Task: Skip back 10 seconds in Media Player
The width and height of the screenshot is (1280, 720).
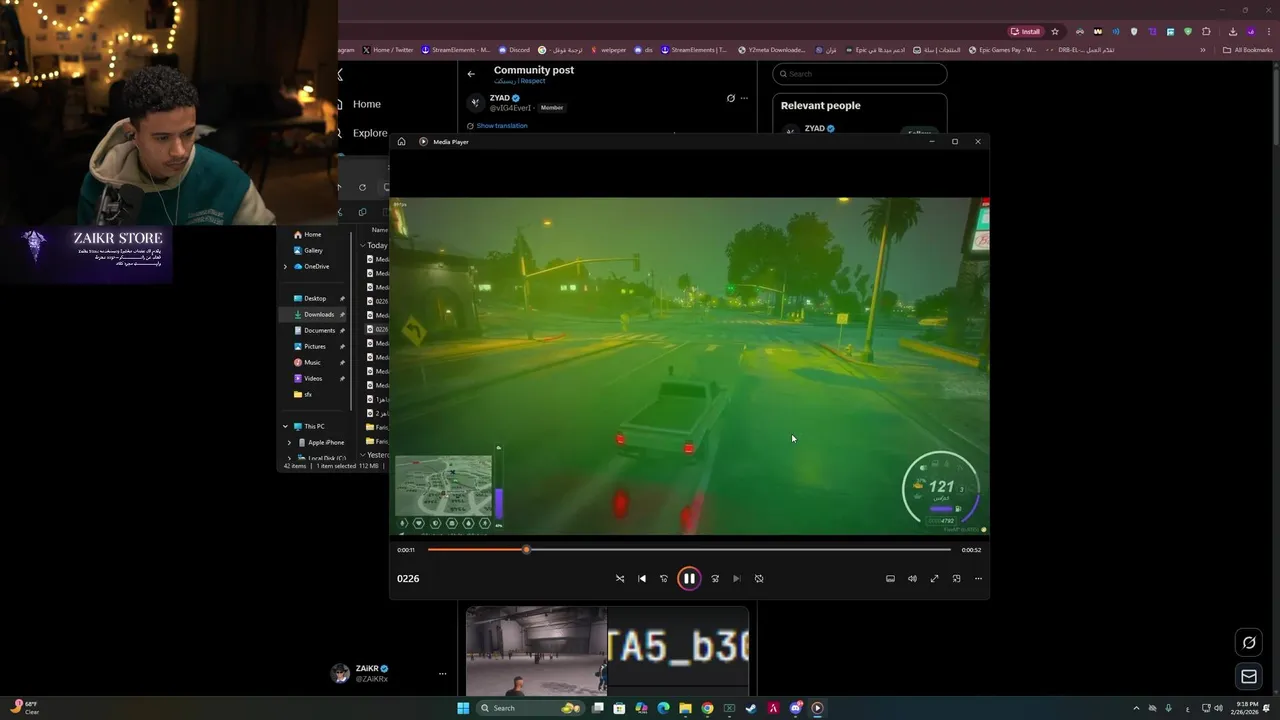Action: coord(664,578)
